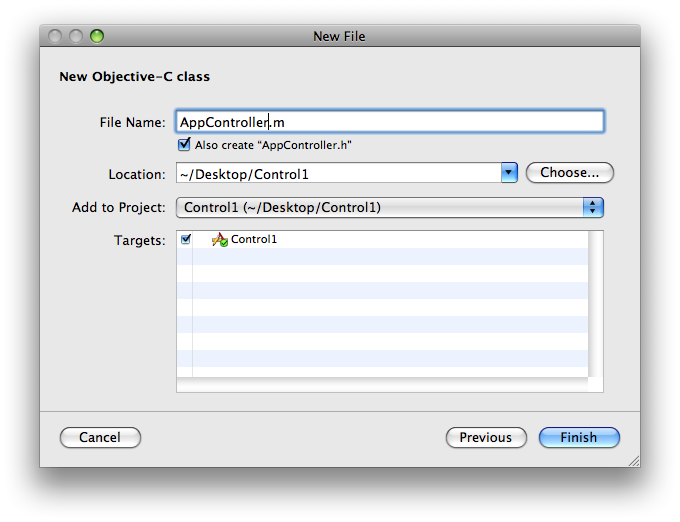Click the Control1 target application icon
The image size is (680, 522).
pos(220,239)
